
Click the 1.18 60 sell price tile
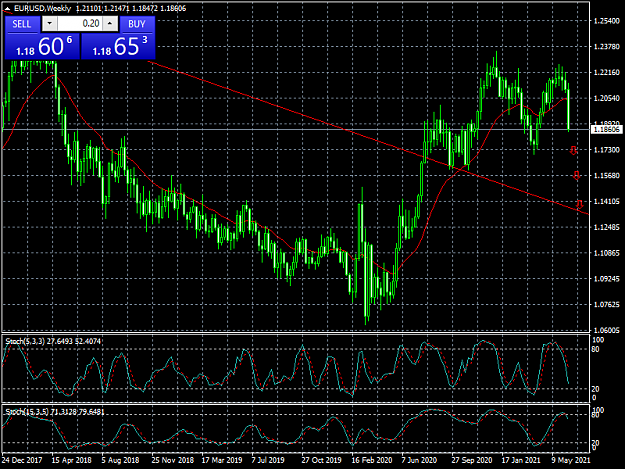point(42,46)
